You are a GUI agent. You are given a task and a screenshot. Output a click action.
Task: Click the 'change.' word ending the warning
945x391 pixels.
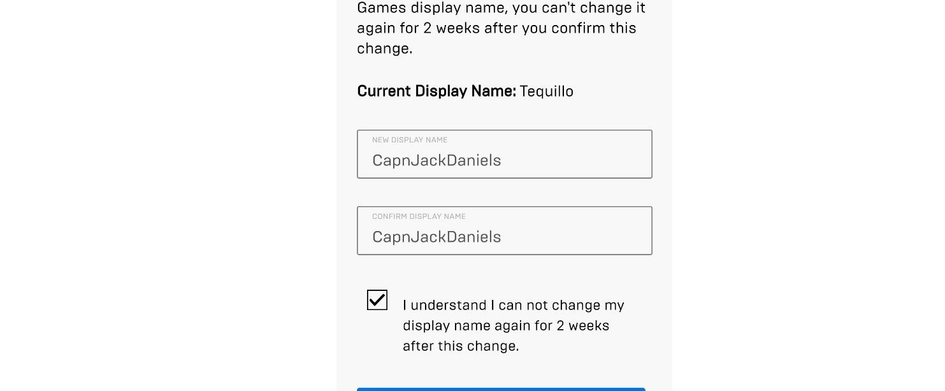click(x=385, y=49)
